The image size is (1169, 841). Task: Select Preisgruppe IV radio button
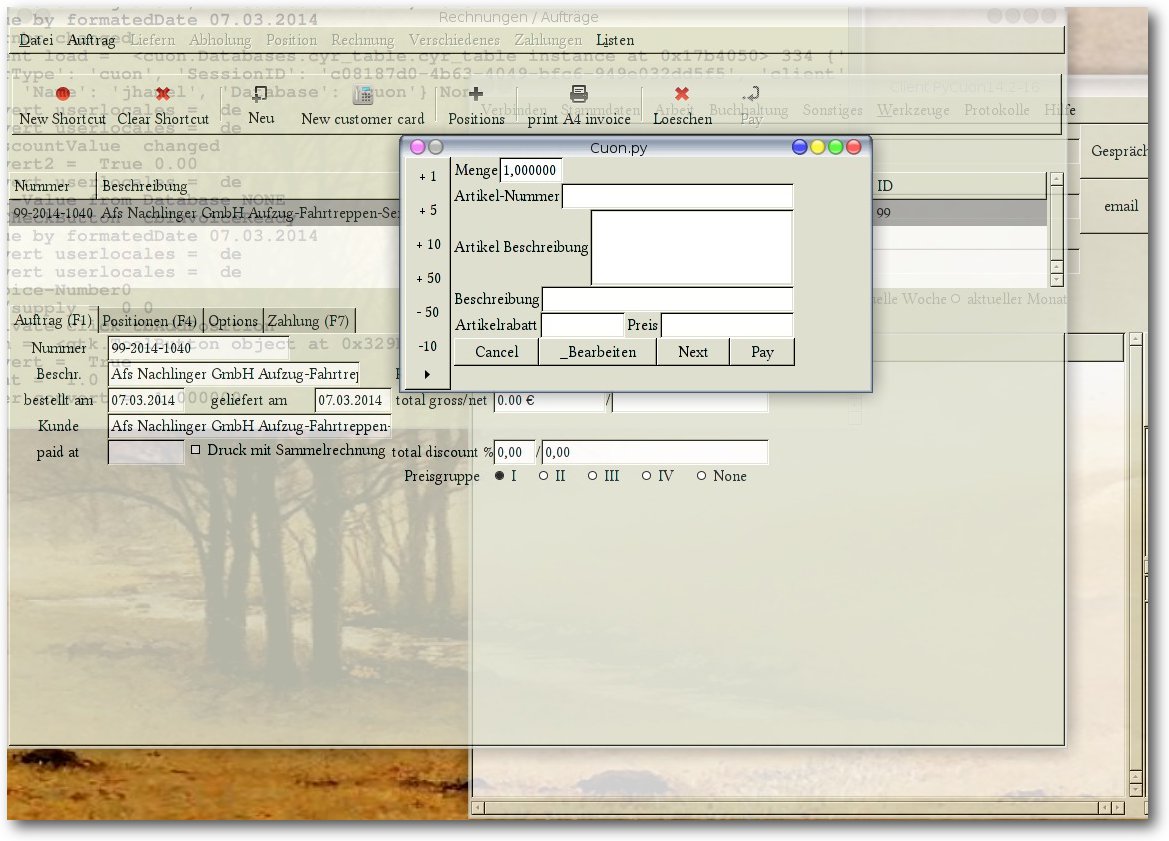click(x=646, y=476)
